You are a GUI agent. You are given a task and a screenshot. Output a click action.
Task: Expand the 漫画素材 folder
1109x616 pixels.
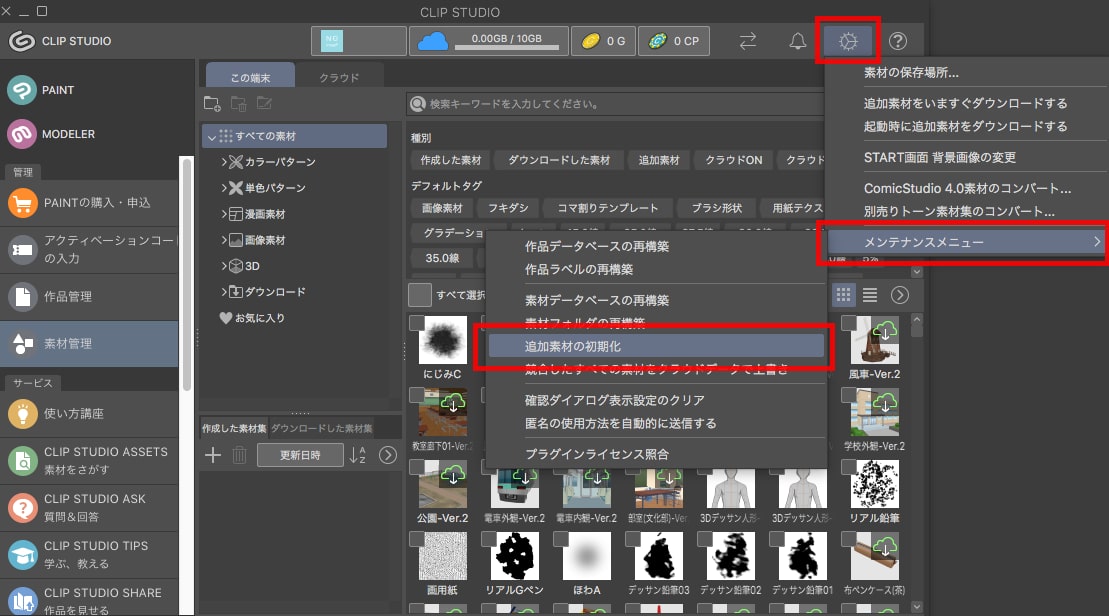tap(223, 214)
